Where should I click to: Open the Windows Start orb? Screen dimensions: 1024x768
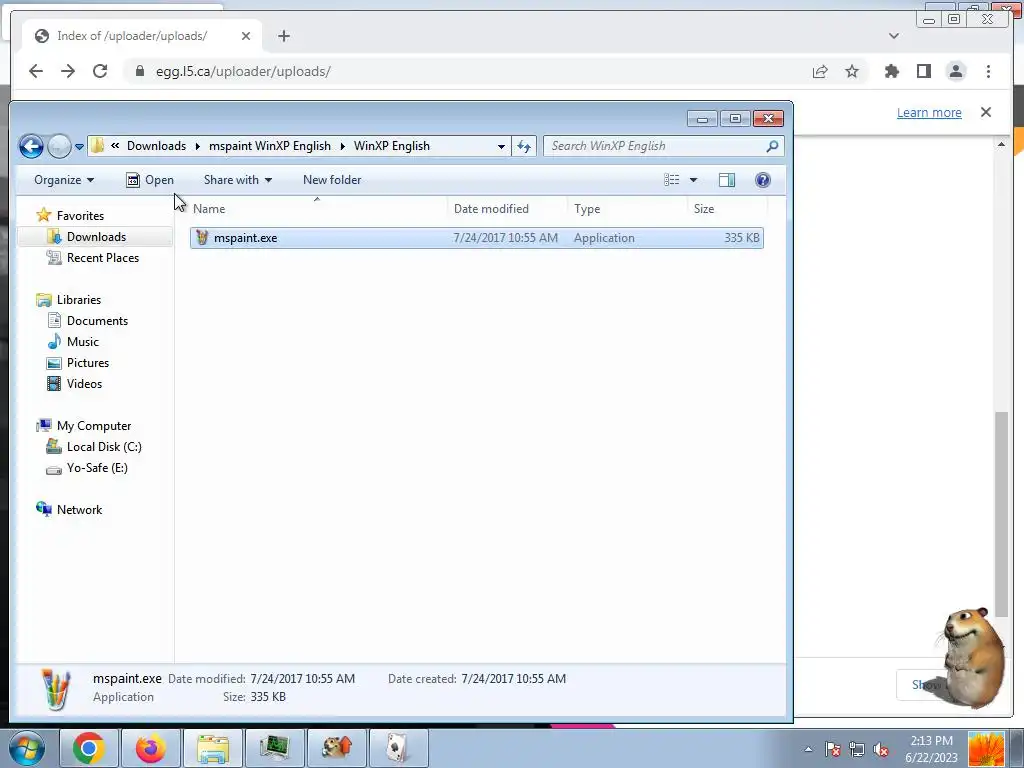click(26, 748)
